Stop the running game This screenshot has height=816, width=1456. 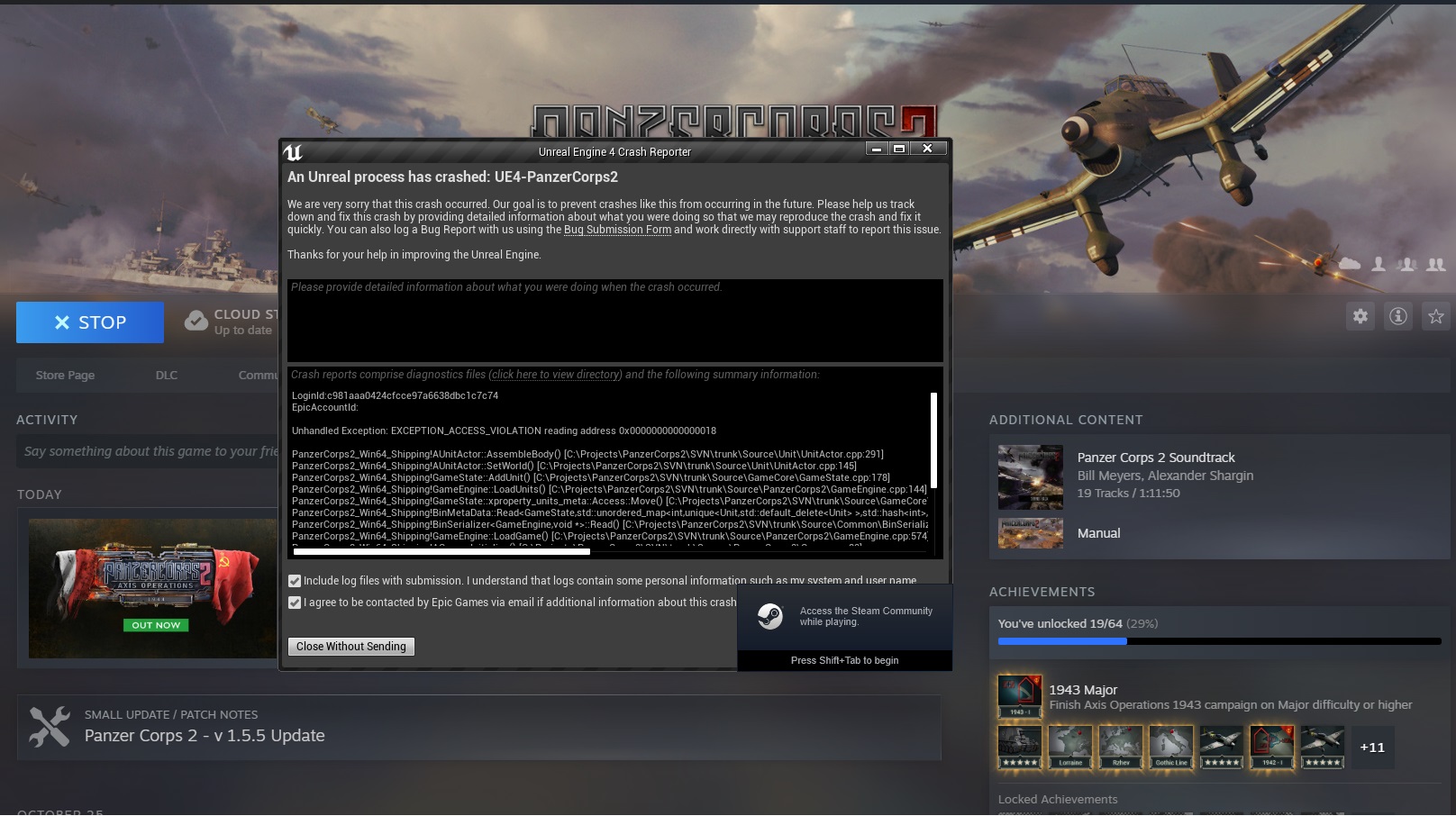90,322
